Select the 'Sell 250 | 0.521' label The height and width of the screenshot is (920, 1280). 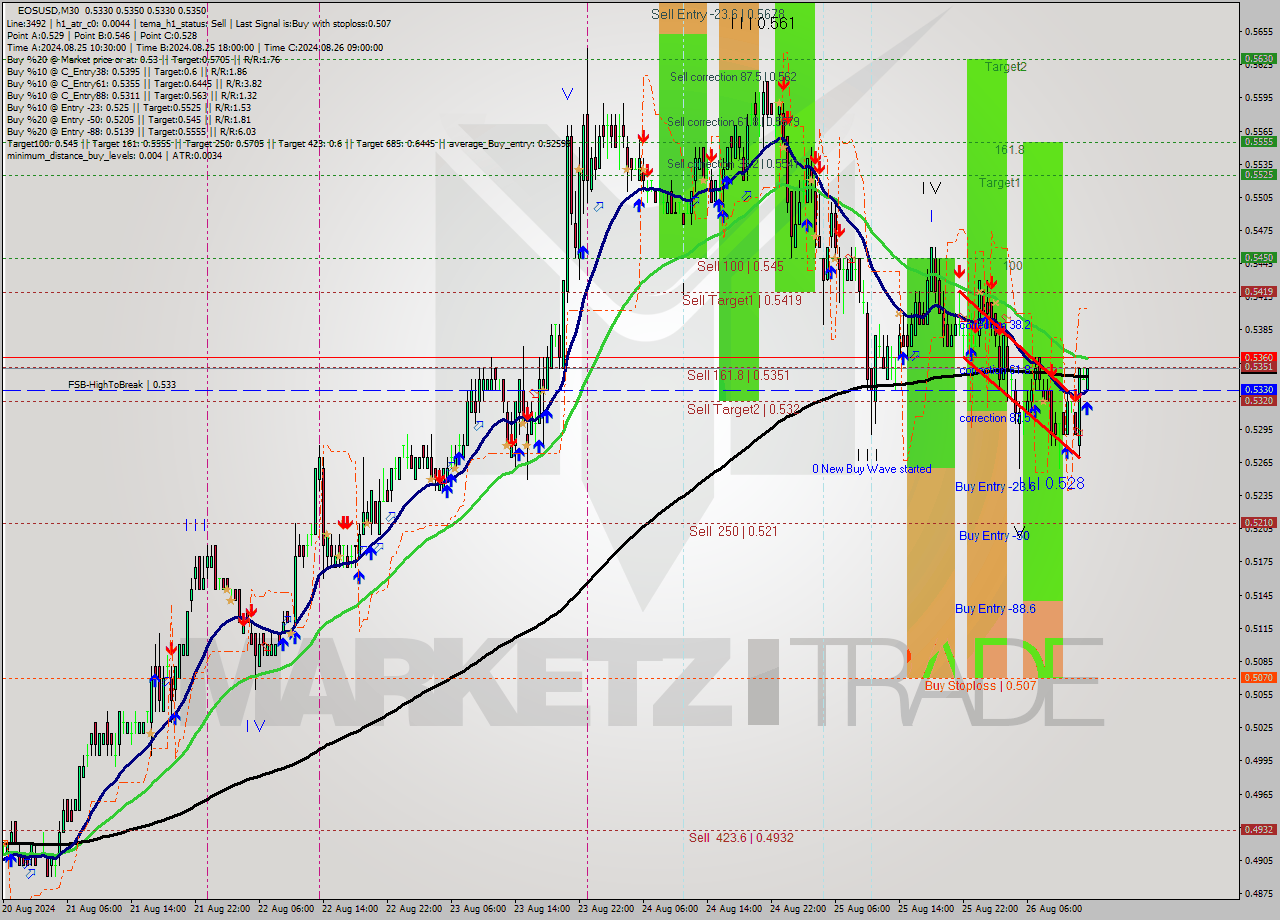(x=733, y=531)
